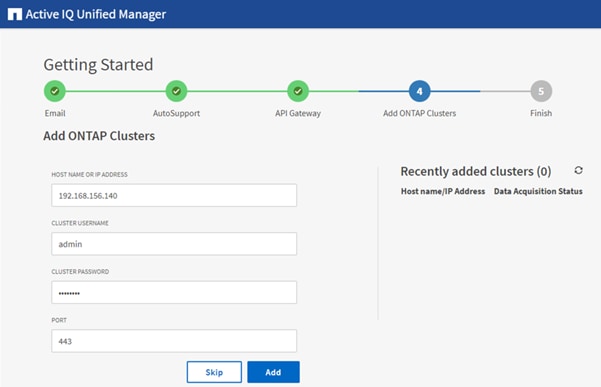Viewport: 601px width, 387px height.
Task: Click the Add ONTAP Clusters step label
Action: [419, 113]
